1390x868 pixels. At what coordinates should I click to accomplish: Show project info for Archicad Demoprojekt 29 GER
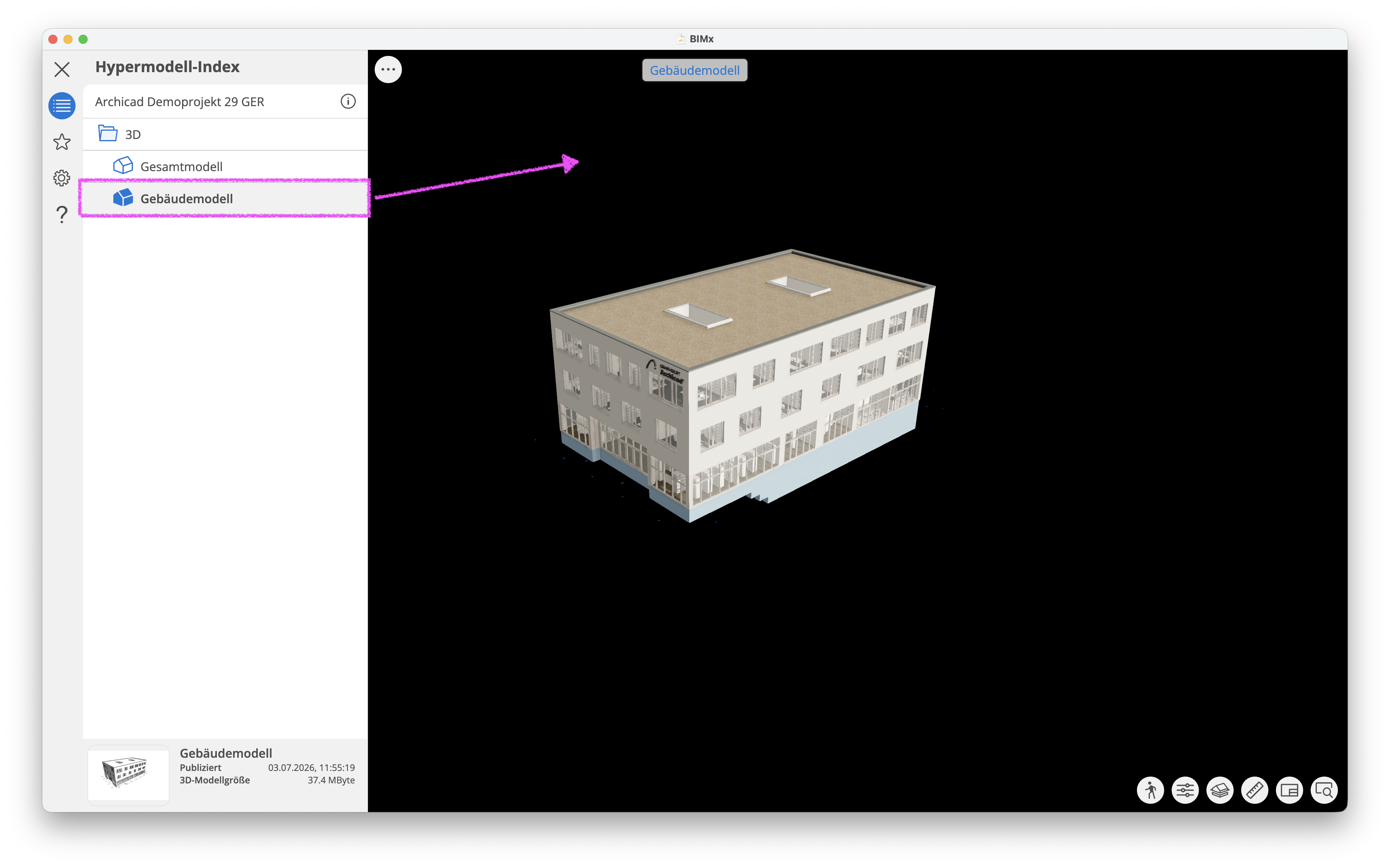348,102
